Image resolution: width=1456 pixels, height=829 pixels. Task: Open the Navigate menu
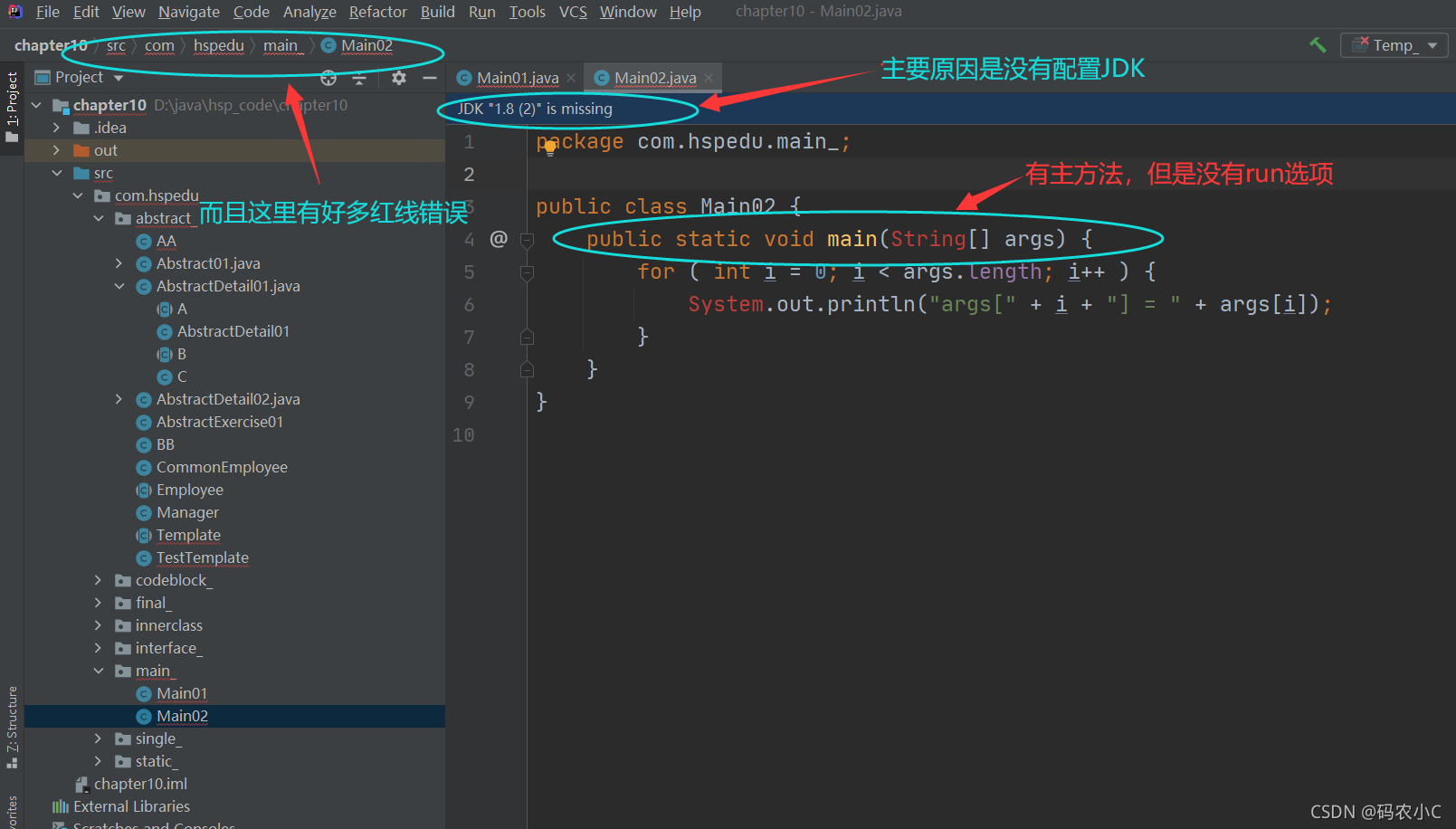pos(189,12)
